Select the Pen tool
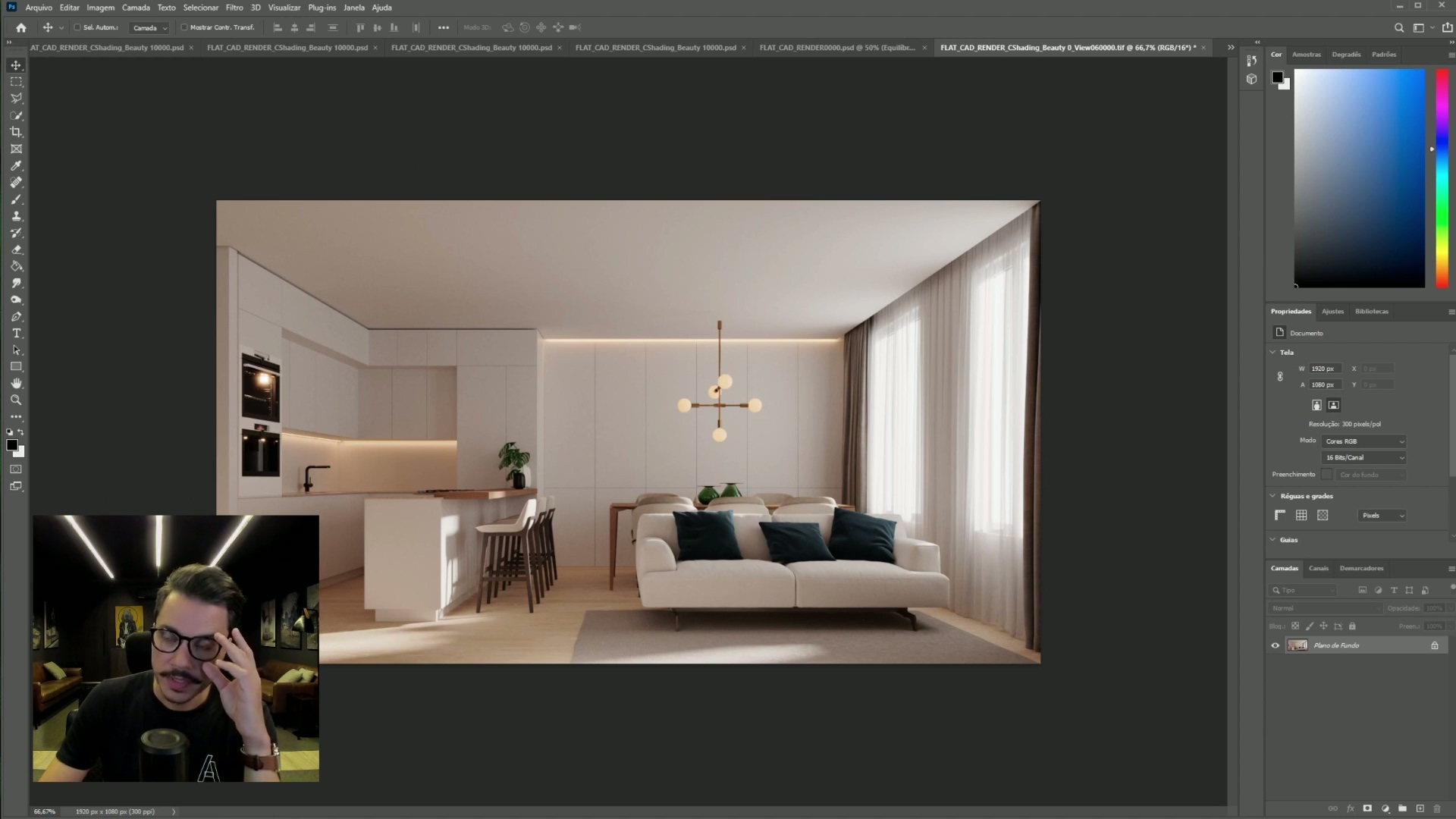 point(16,317)
